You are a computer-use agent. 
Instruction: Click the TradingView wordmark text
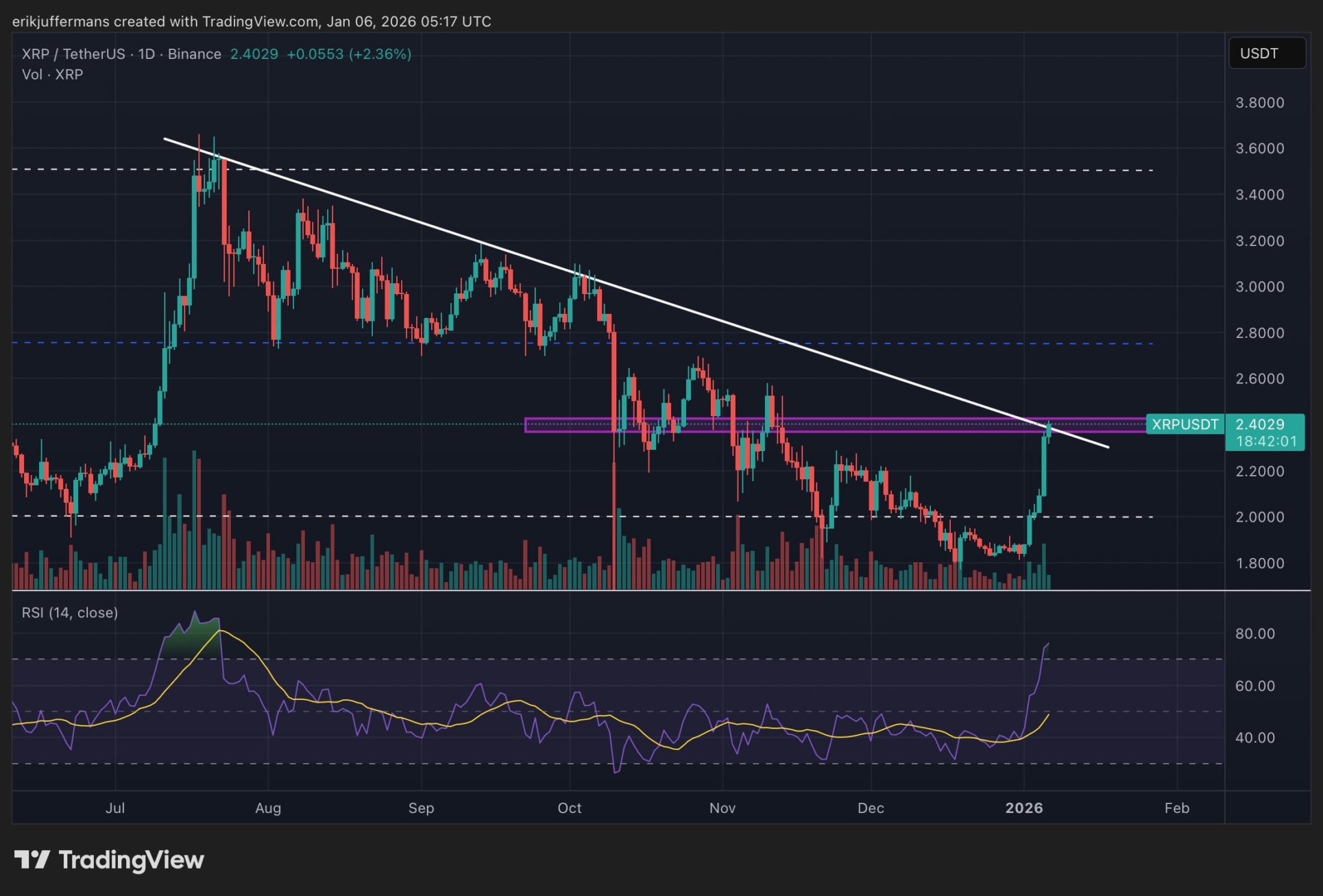click(x=131, y=860)
